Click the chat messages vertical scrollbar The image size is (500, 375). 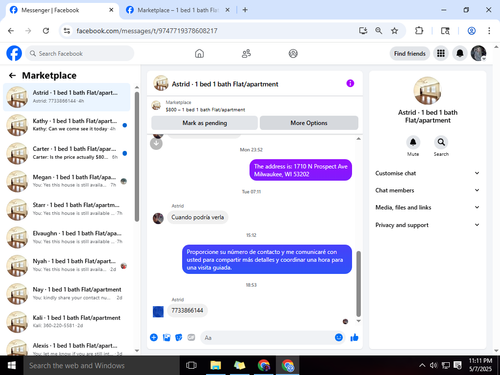358,283
